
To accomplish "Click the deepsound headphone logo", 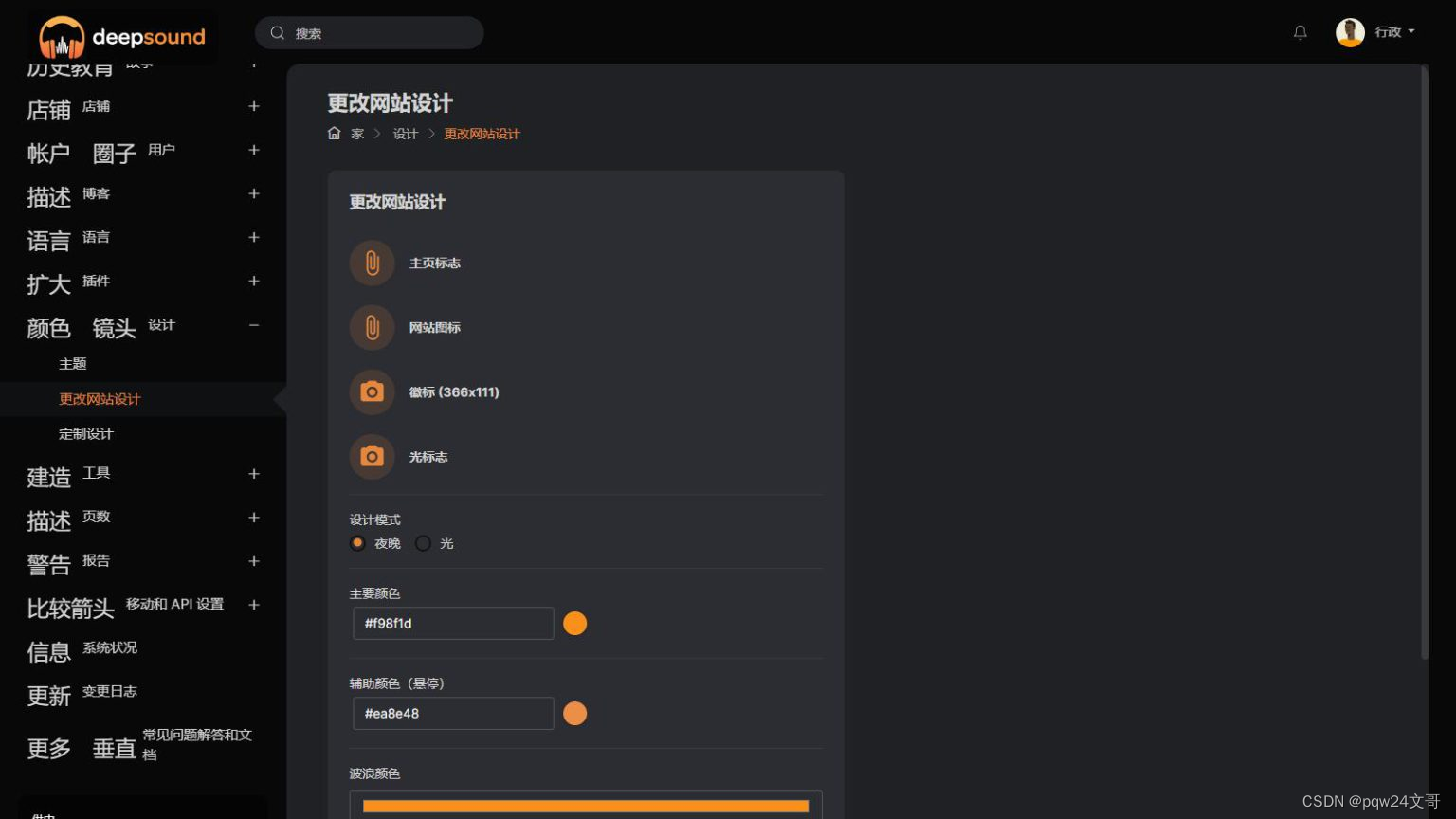I will point(62,37).
